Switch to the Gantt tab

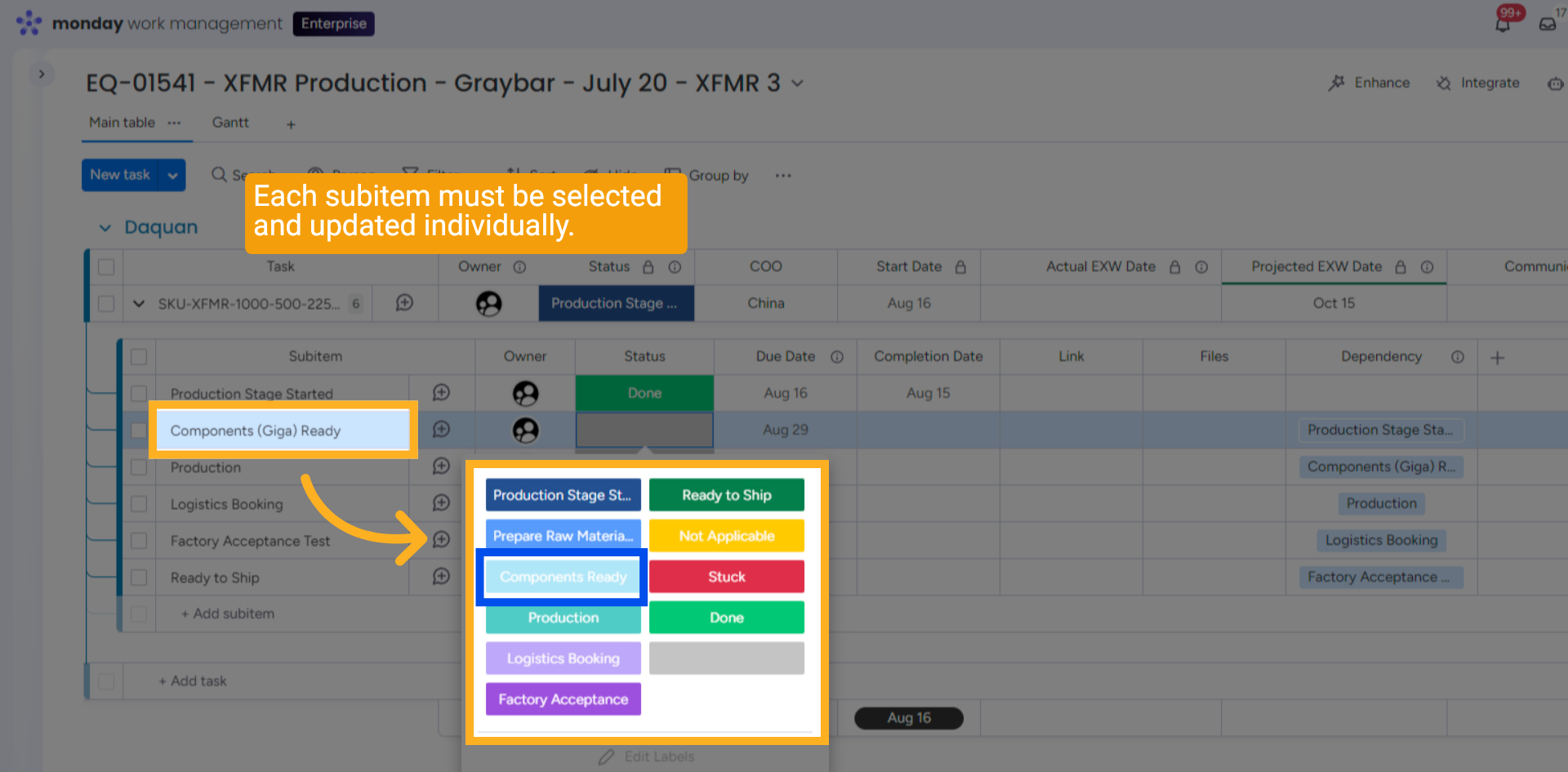coord(230,123)
